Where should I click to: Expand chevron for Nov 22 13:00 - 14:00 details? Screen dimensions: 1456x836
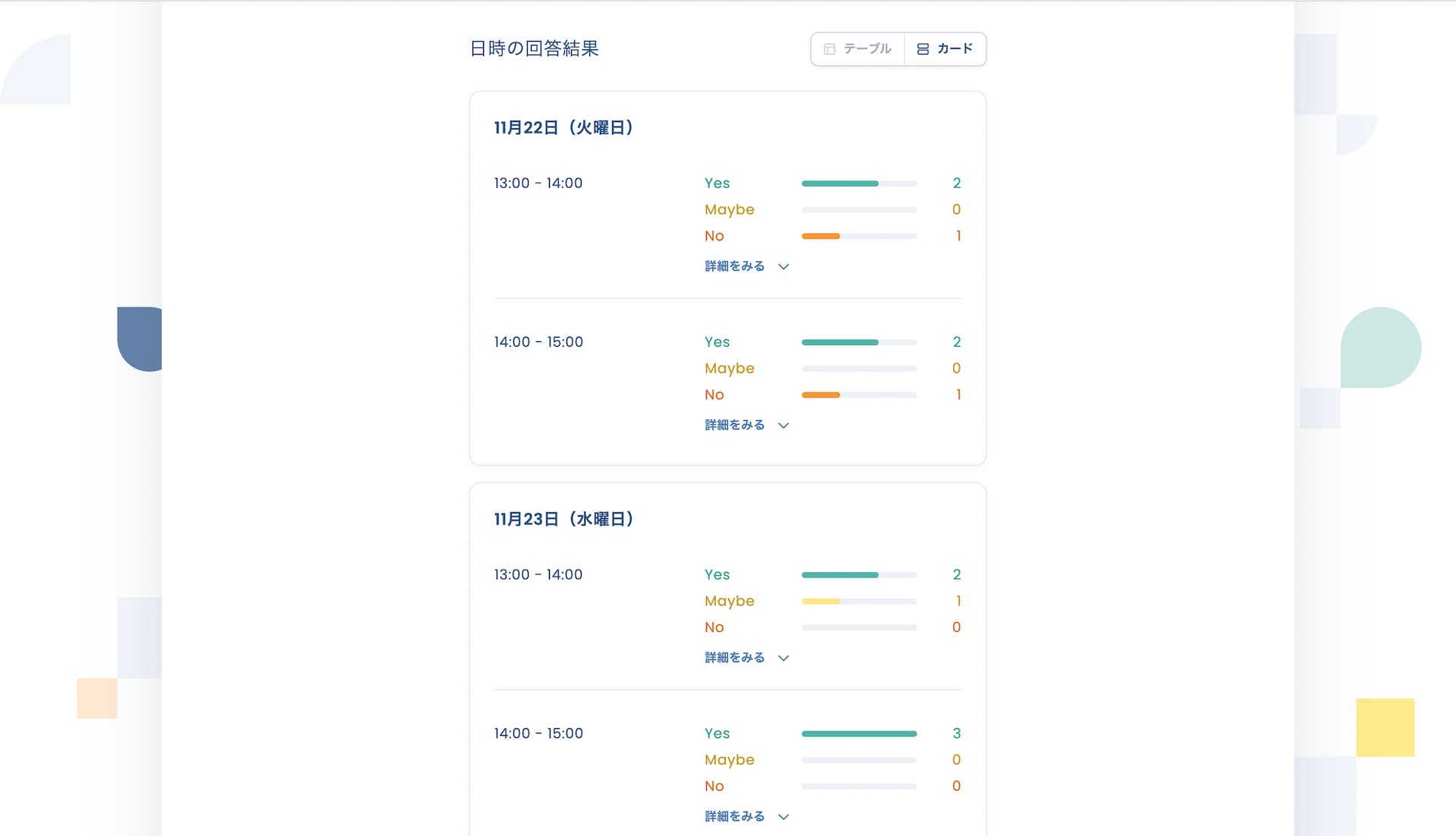tap(784, 266)
